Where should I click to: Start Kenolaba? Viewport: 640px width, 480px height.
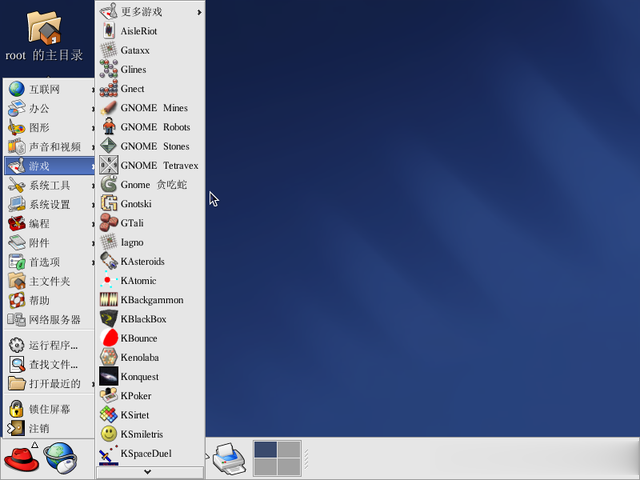tap(150, 357)
